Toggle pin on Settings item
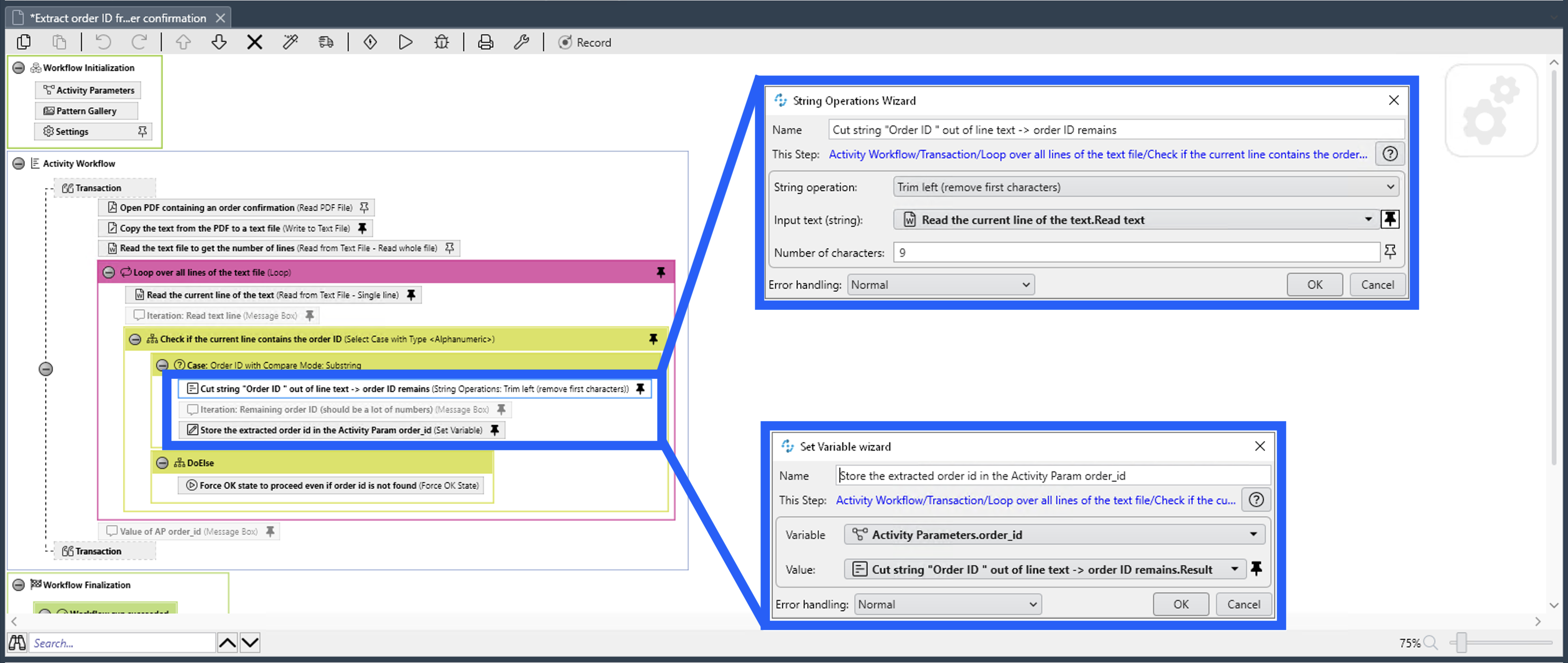The width and height of the screenshot is (1568, 663). (142, 131)
